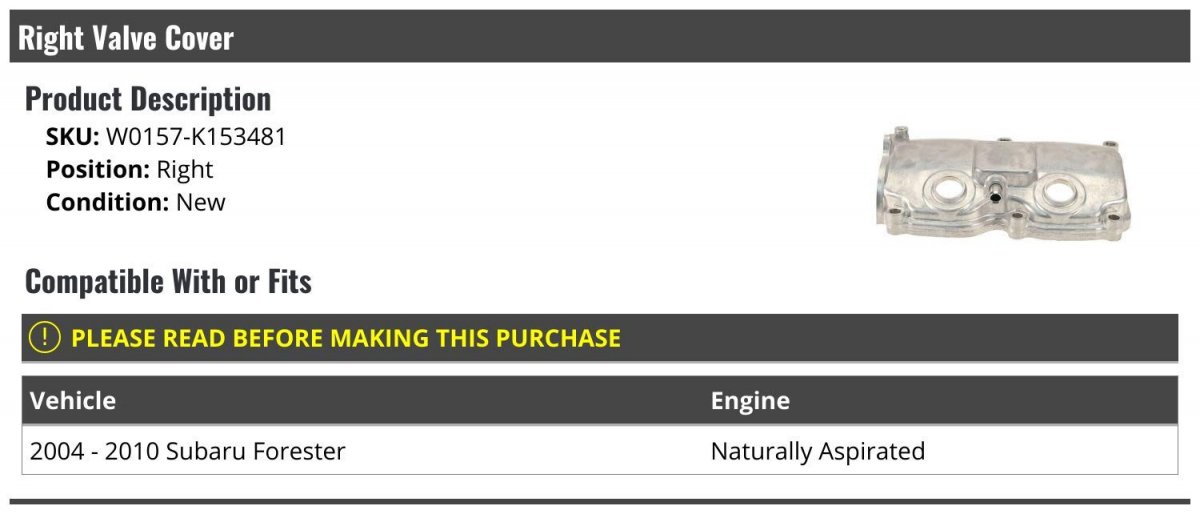Click the Engine column header
Screen dimensions: 1200x514
750,401
